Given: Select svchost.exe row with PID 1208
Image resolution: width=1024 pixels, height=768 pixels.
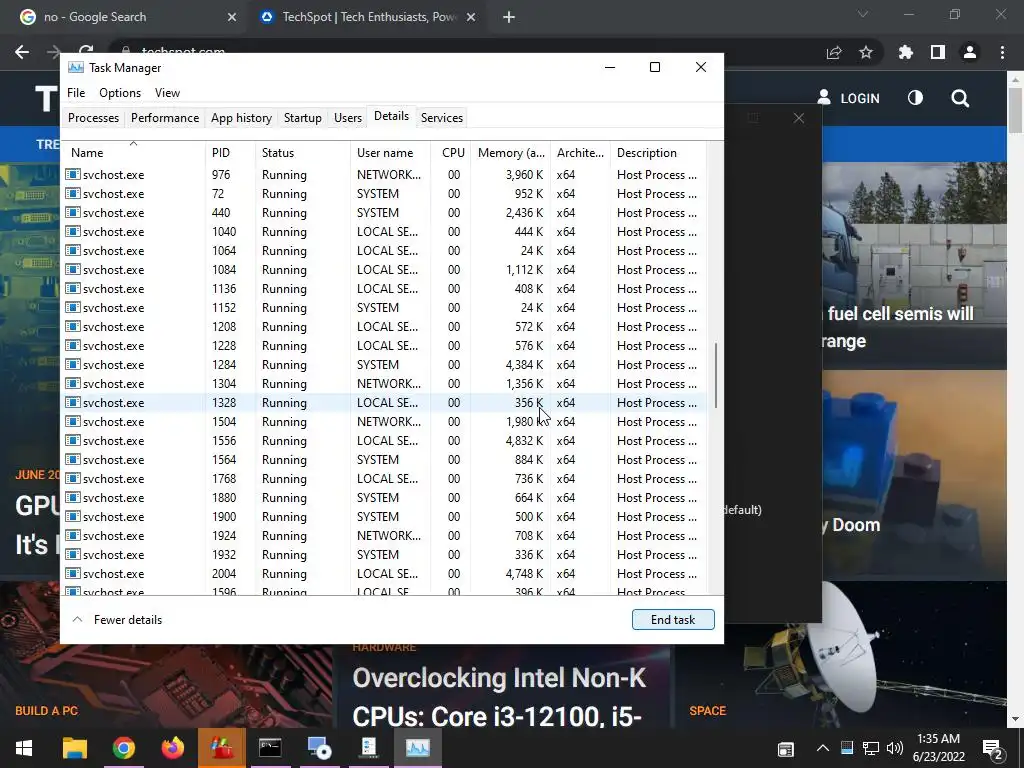Looking at the screenshot, I should point(384,327).
